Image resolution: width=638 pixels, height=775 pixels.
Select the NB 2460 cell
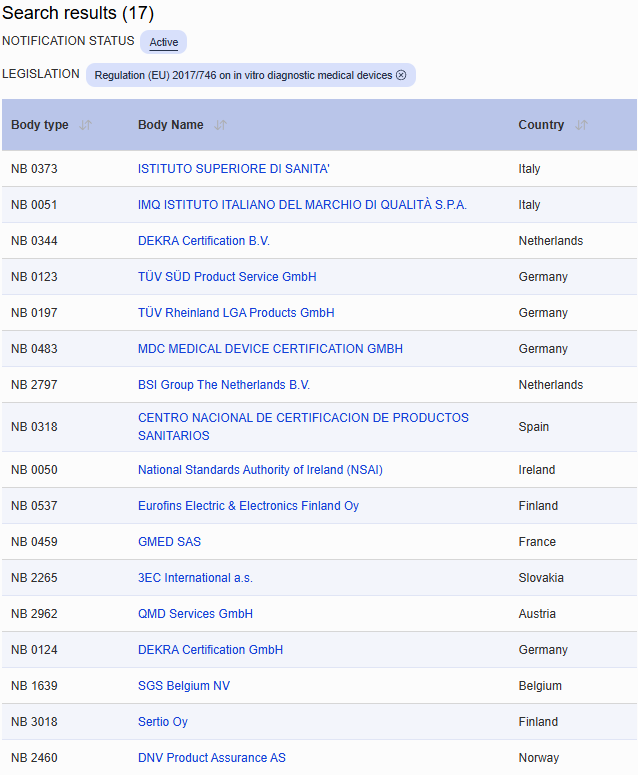click(x=34, y=758)
